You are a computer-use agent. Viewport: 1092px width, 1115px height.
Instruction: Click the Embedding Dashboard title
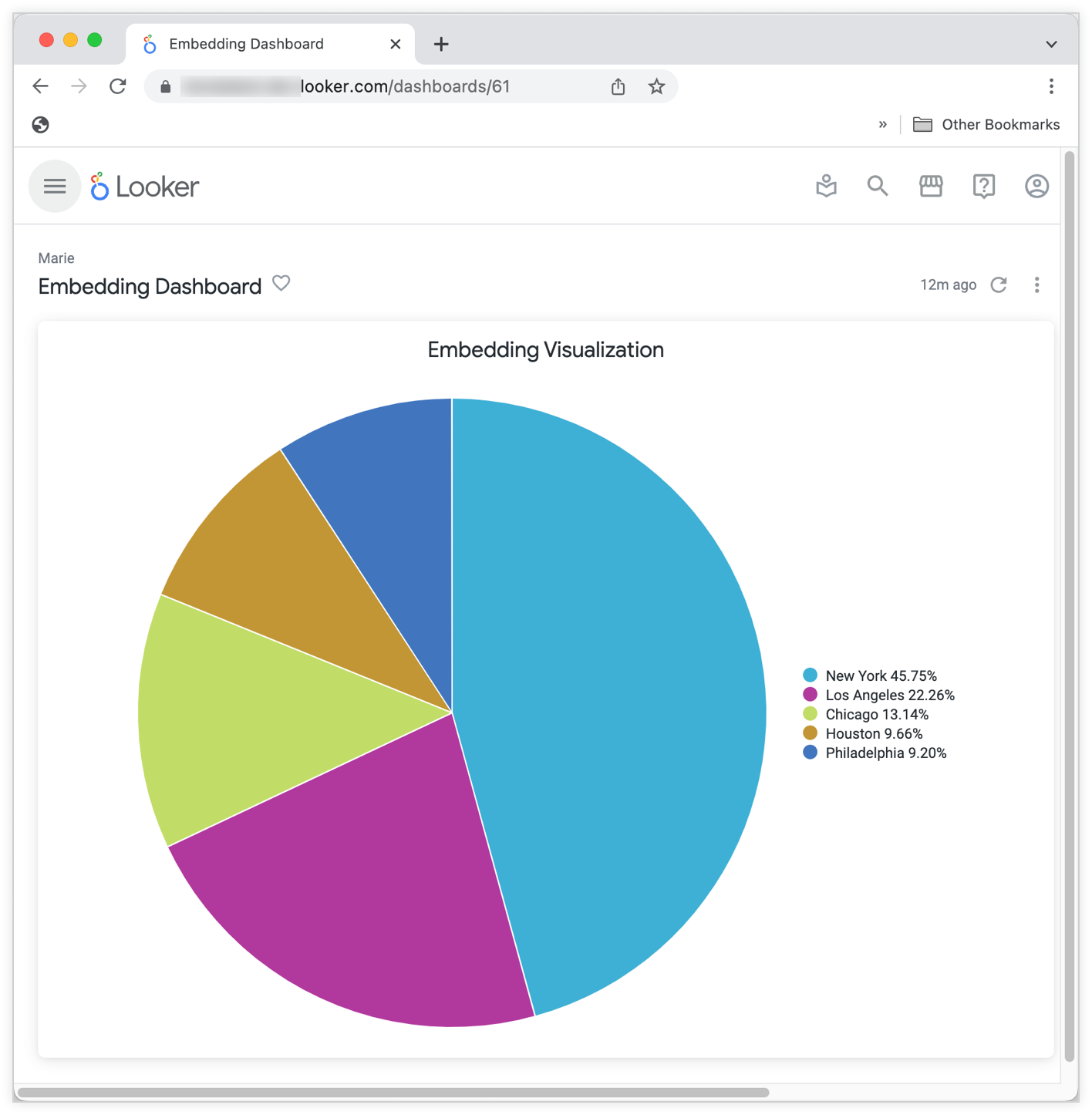150,287
